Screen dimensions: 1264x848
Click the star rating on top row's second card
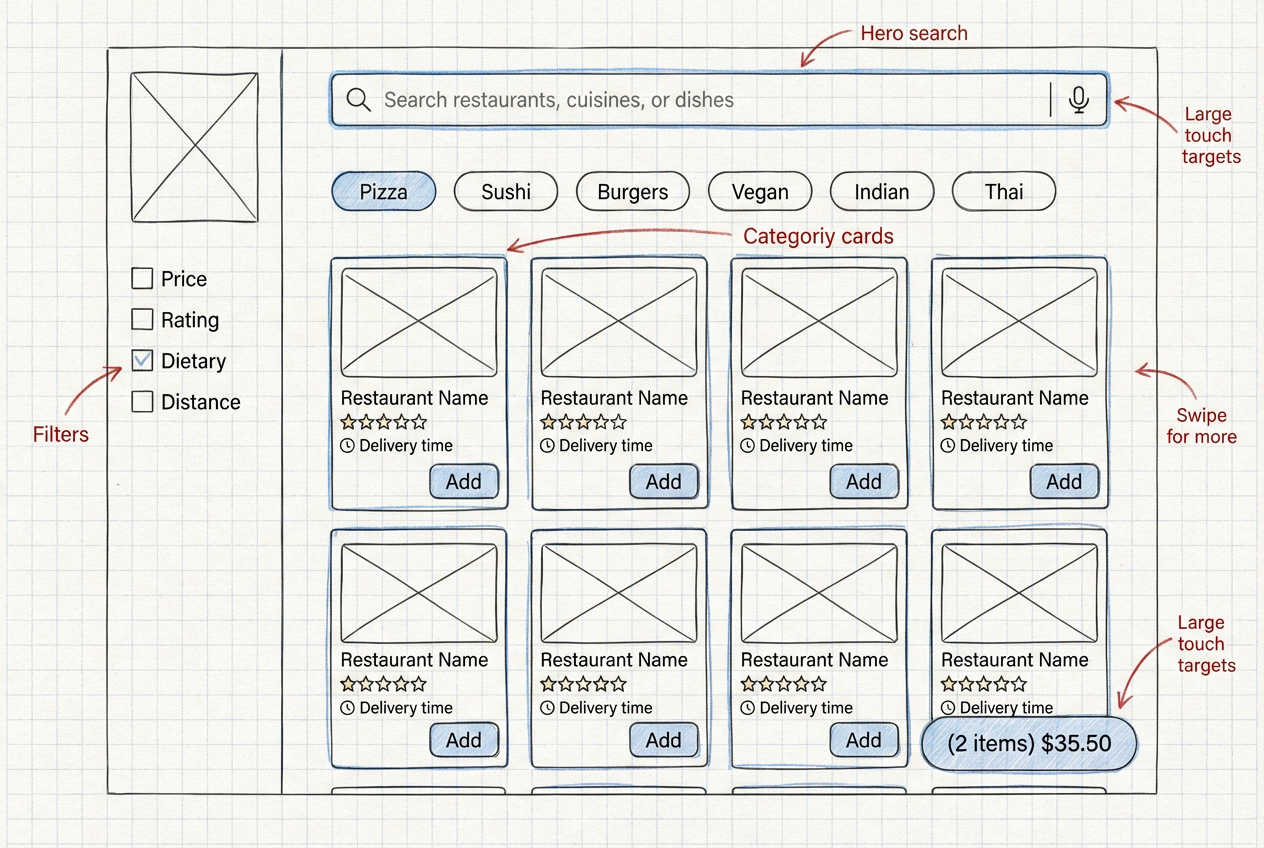(584, 422)
